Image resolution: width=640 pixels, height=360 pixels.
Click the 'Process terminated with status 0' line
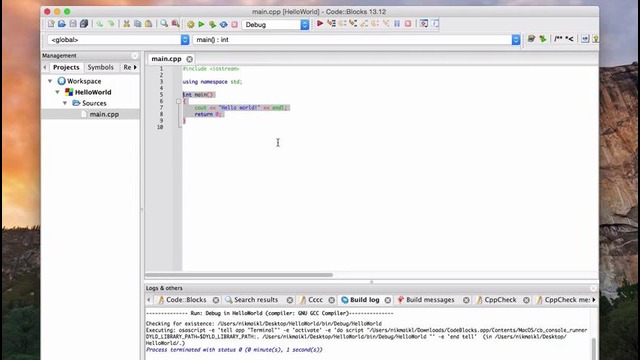click(234, 350)
